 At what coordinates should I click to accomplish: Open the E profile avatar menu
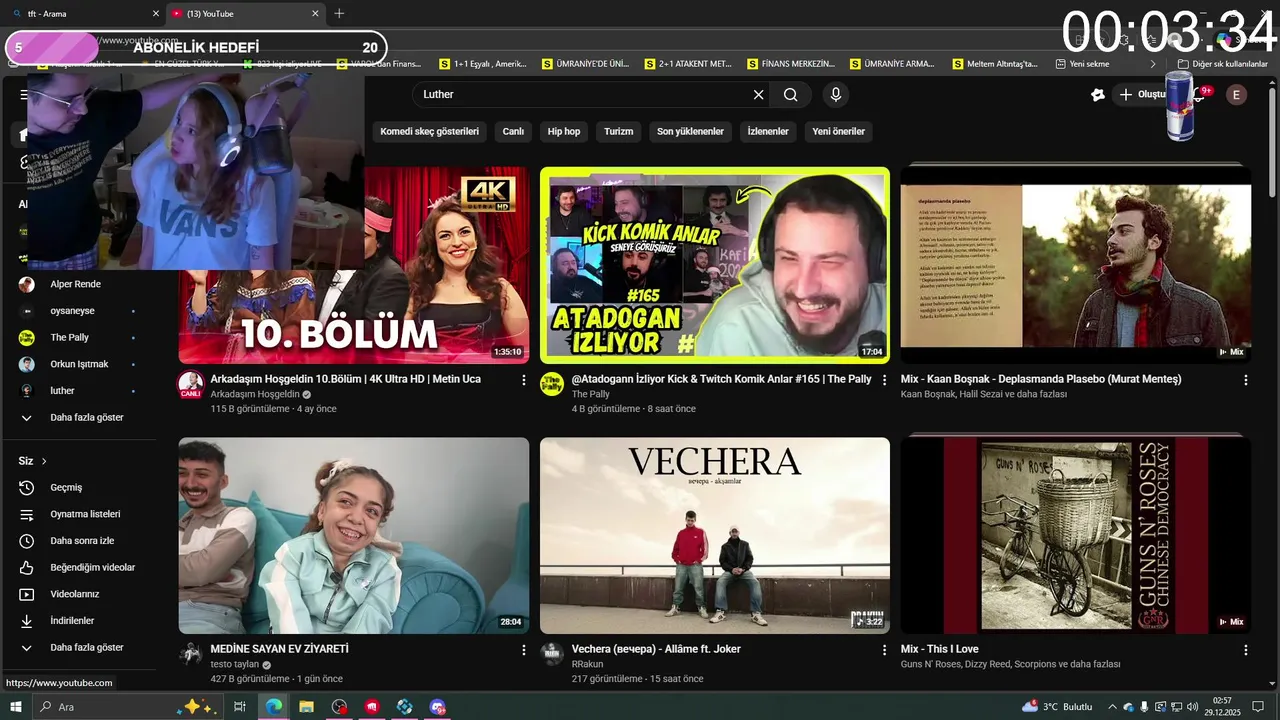[1237, 95]
